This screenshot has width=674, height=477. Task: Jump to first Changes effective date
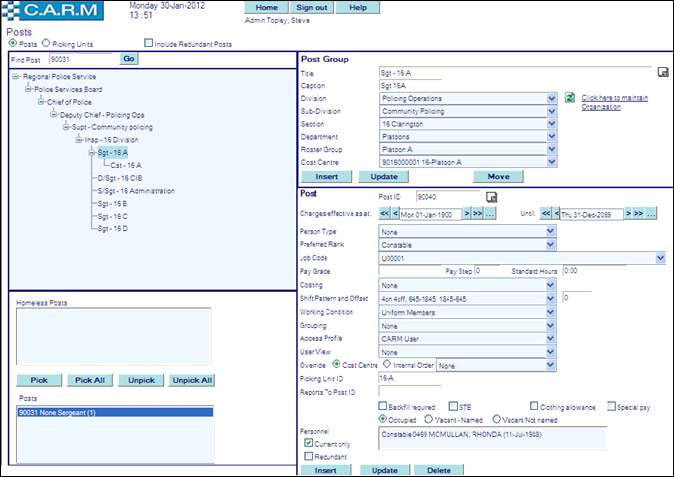(x=384, y=214)
